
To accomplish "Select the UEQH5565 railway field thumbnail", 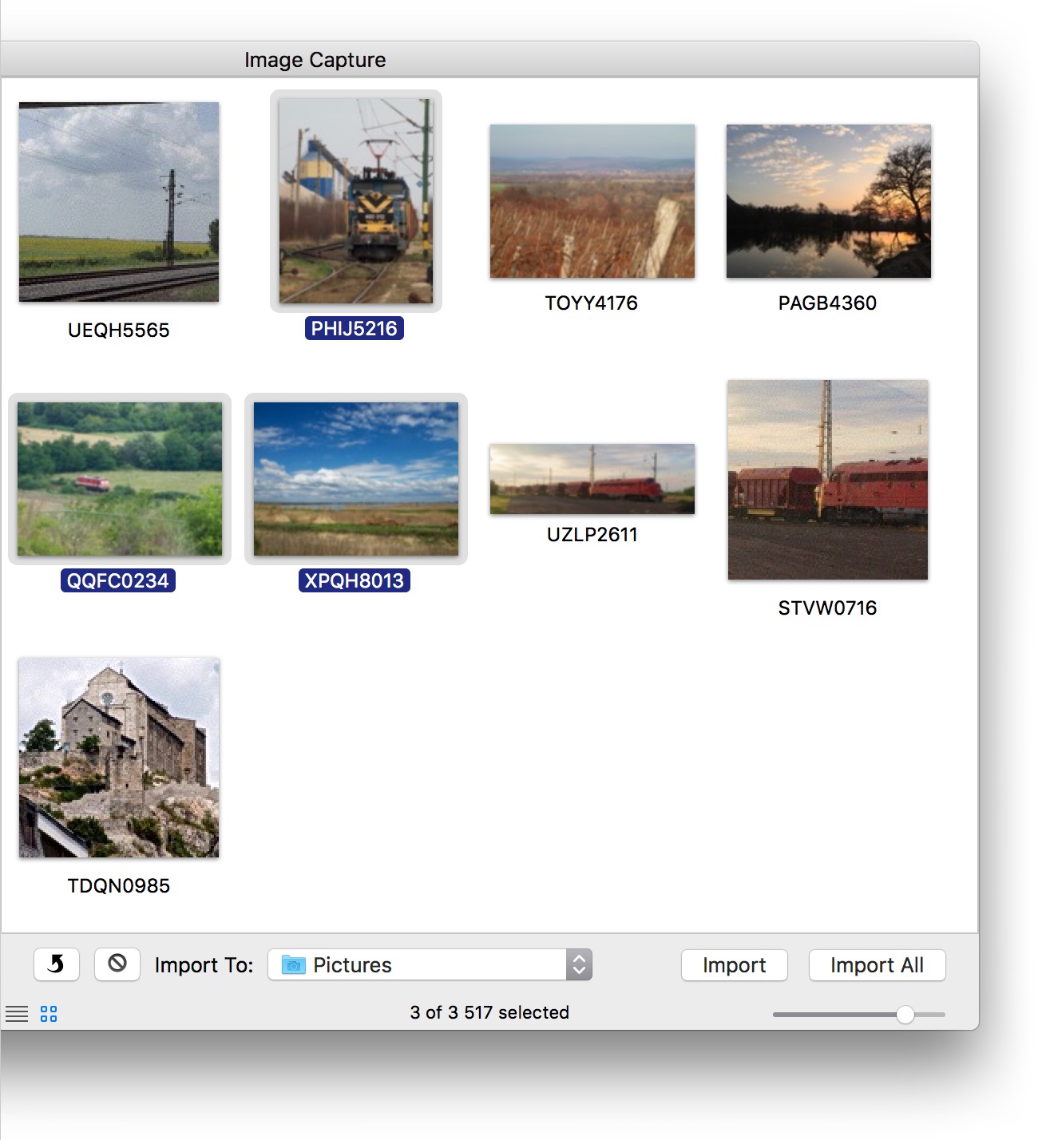I will pos(119,202).
